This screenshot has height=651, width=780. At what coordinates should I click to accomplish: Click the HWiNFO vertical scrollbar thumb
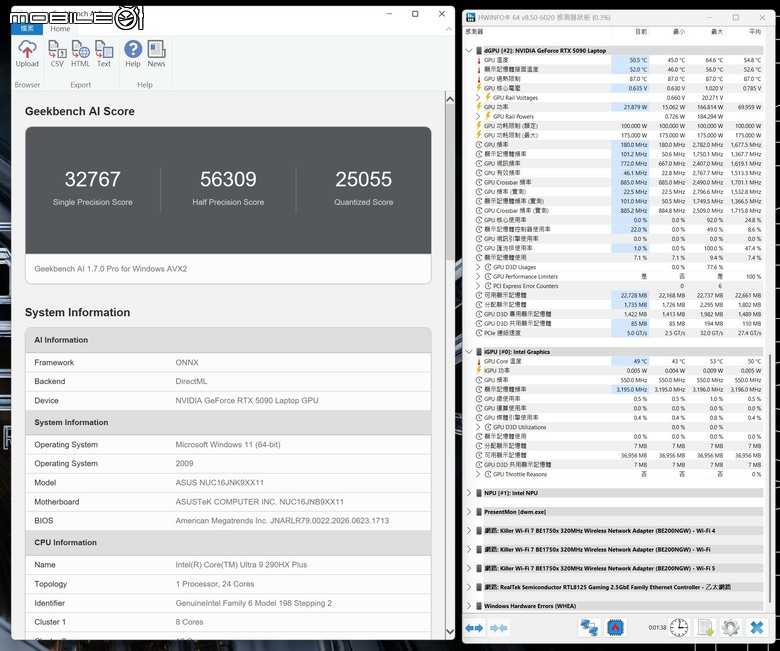[x=770, y=477]
